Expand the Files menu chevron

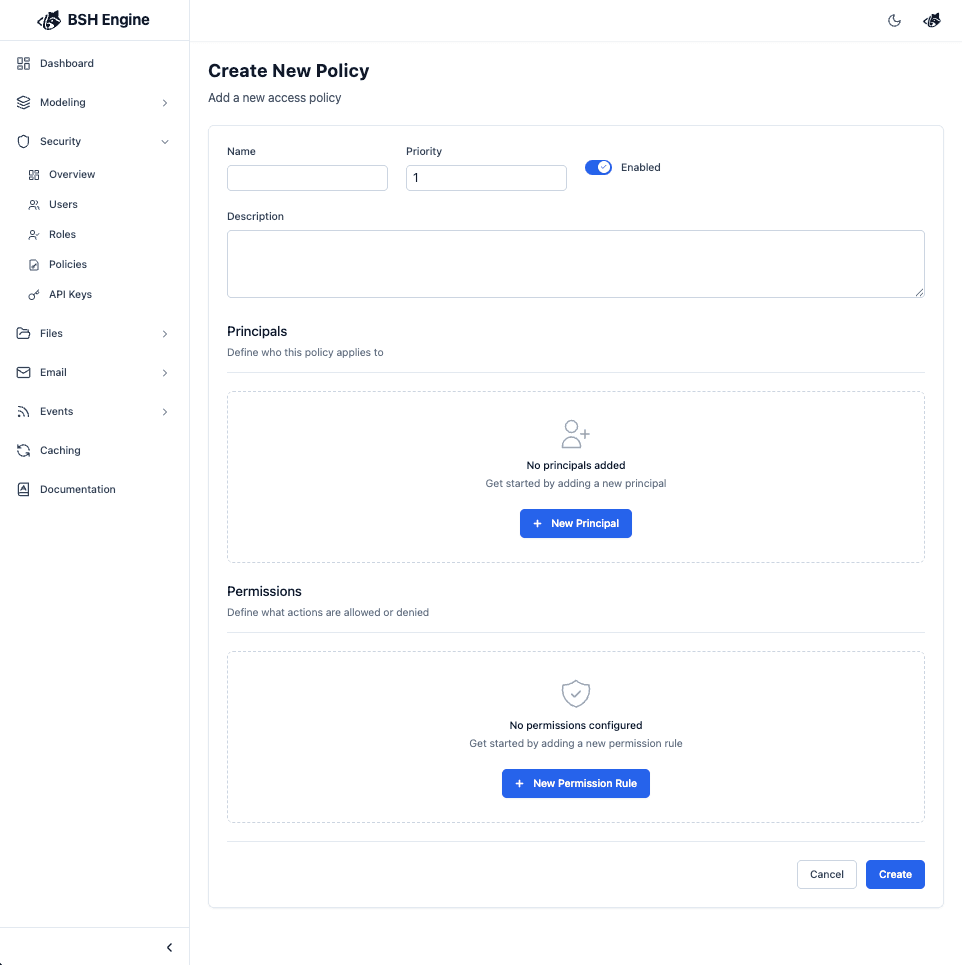pos(165,334)
